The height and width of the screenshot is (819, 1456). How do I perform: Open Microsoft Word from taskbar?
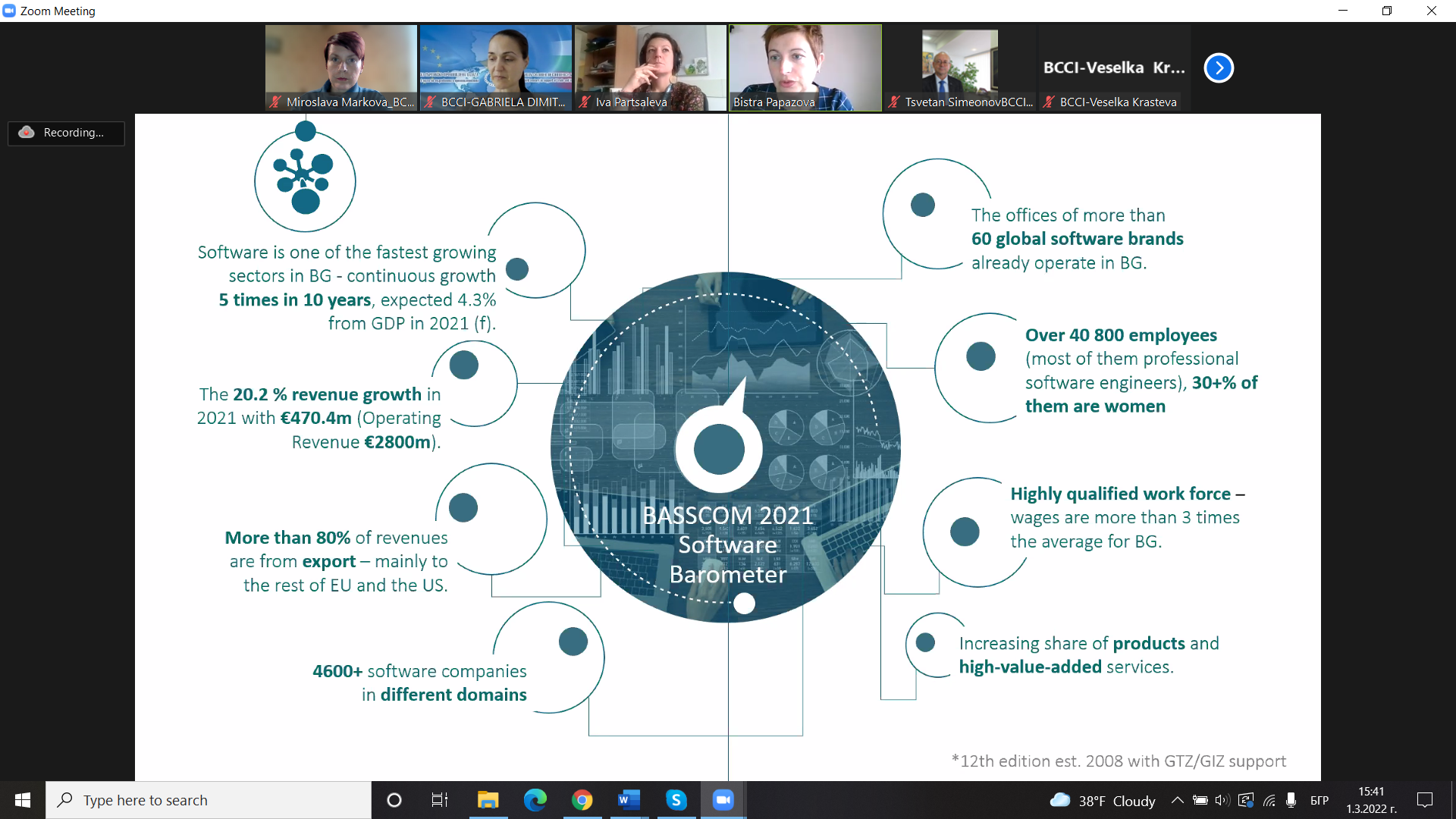pyautogui.click(x=629, y=800)
